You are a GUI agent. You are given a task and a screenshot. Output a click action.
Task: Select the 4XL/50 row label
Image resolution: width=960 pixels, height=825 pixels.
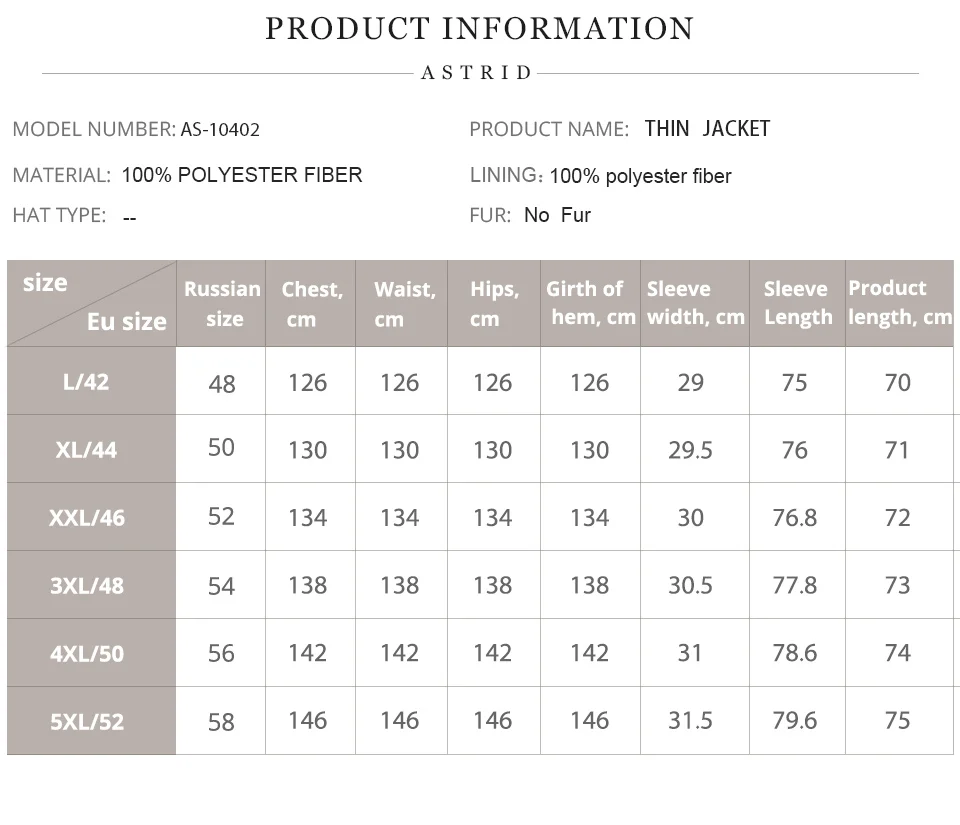pos(86,653)
